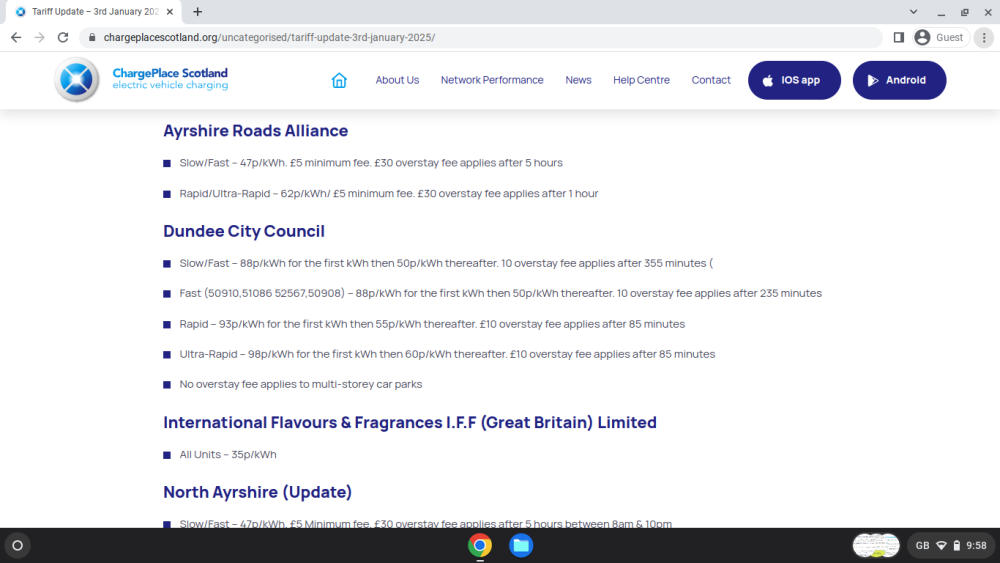This screenshot has width=1000, height=563.
Task: Click the Wi-Fi icon in status tray
Action: pyautogui.click(x=941, y=545)
